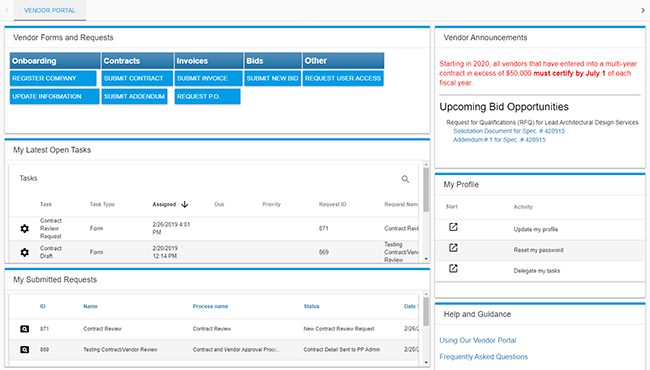Click Reset my password text
Screen dimensions: 650x370
click(x=538, y=250)
